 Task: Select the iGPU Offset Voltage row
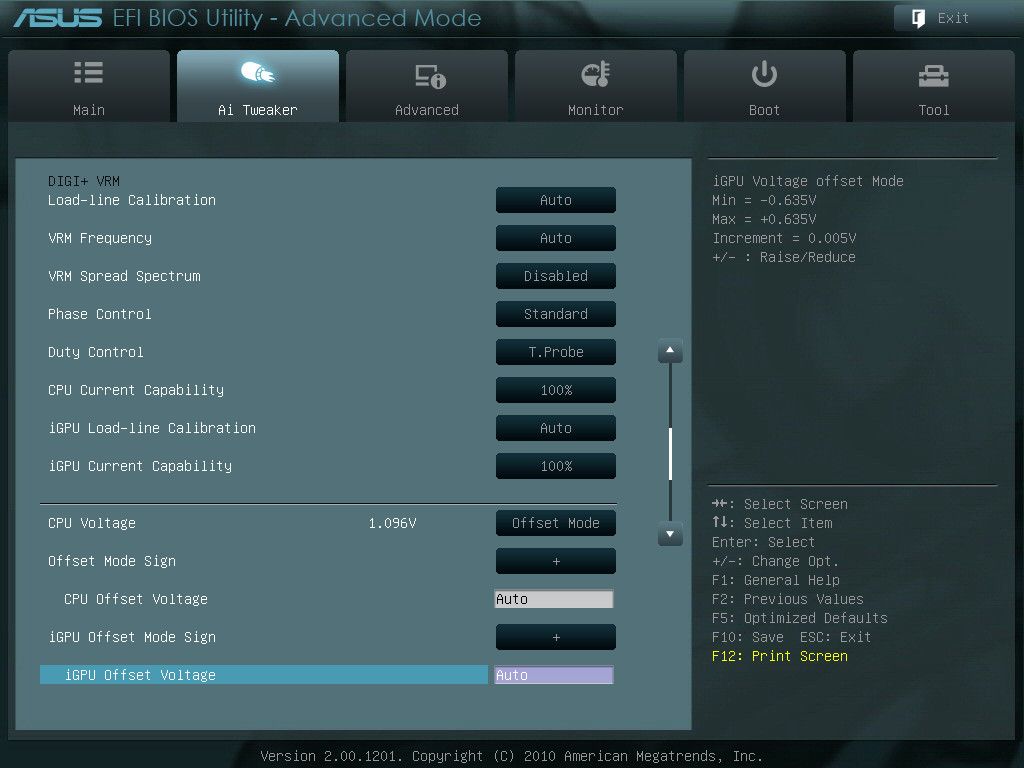tap(264, 675)
